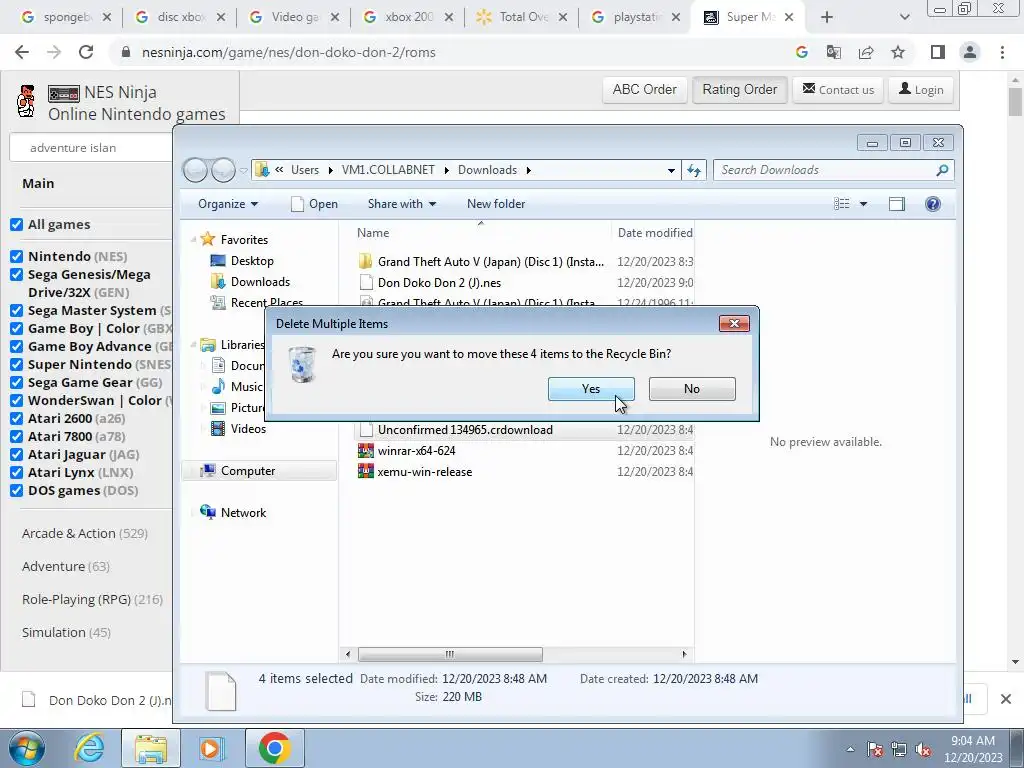Click horizontal scrollbar in file list

(x=450, y=654)
